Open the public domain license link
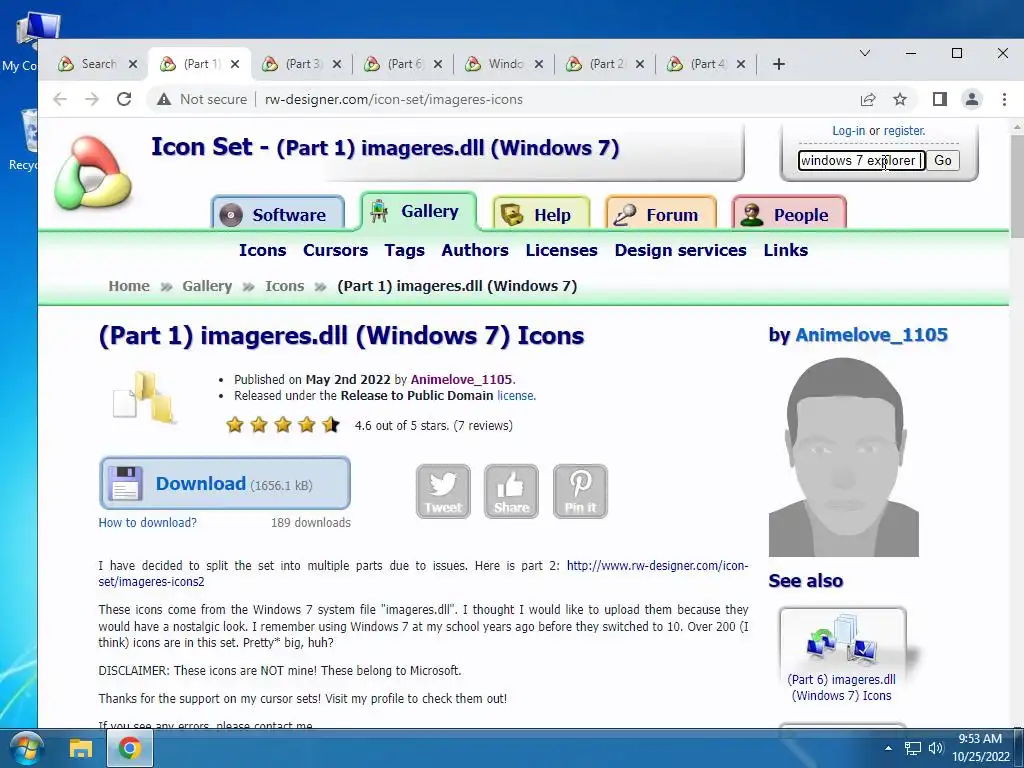The height and width of the screenshot is (768, 1024). pos(515,396)
